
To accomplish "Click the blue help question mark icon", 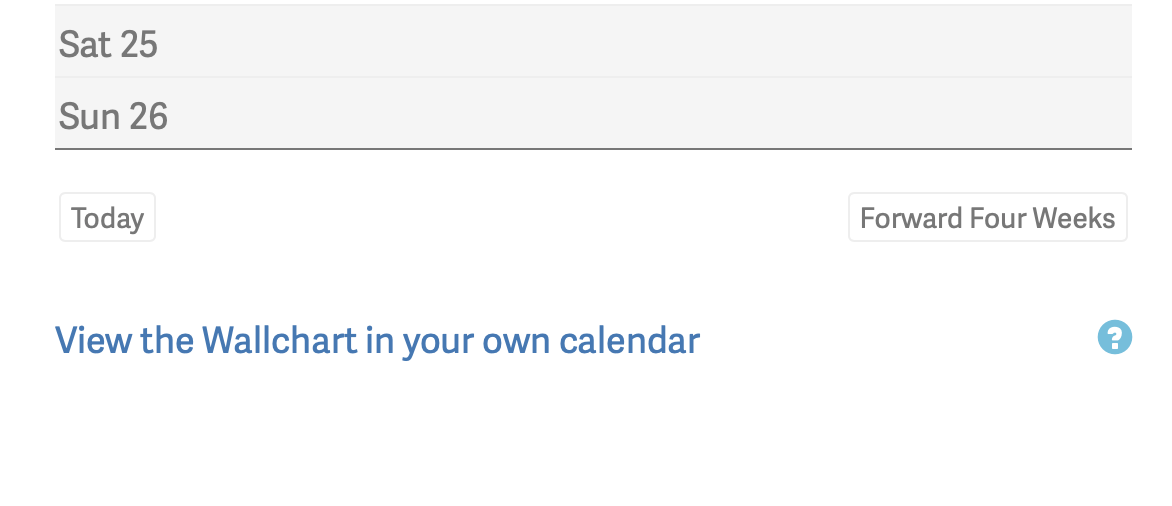I will click(x=1114, y=338).
